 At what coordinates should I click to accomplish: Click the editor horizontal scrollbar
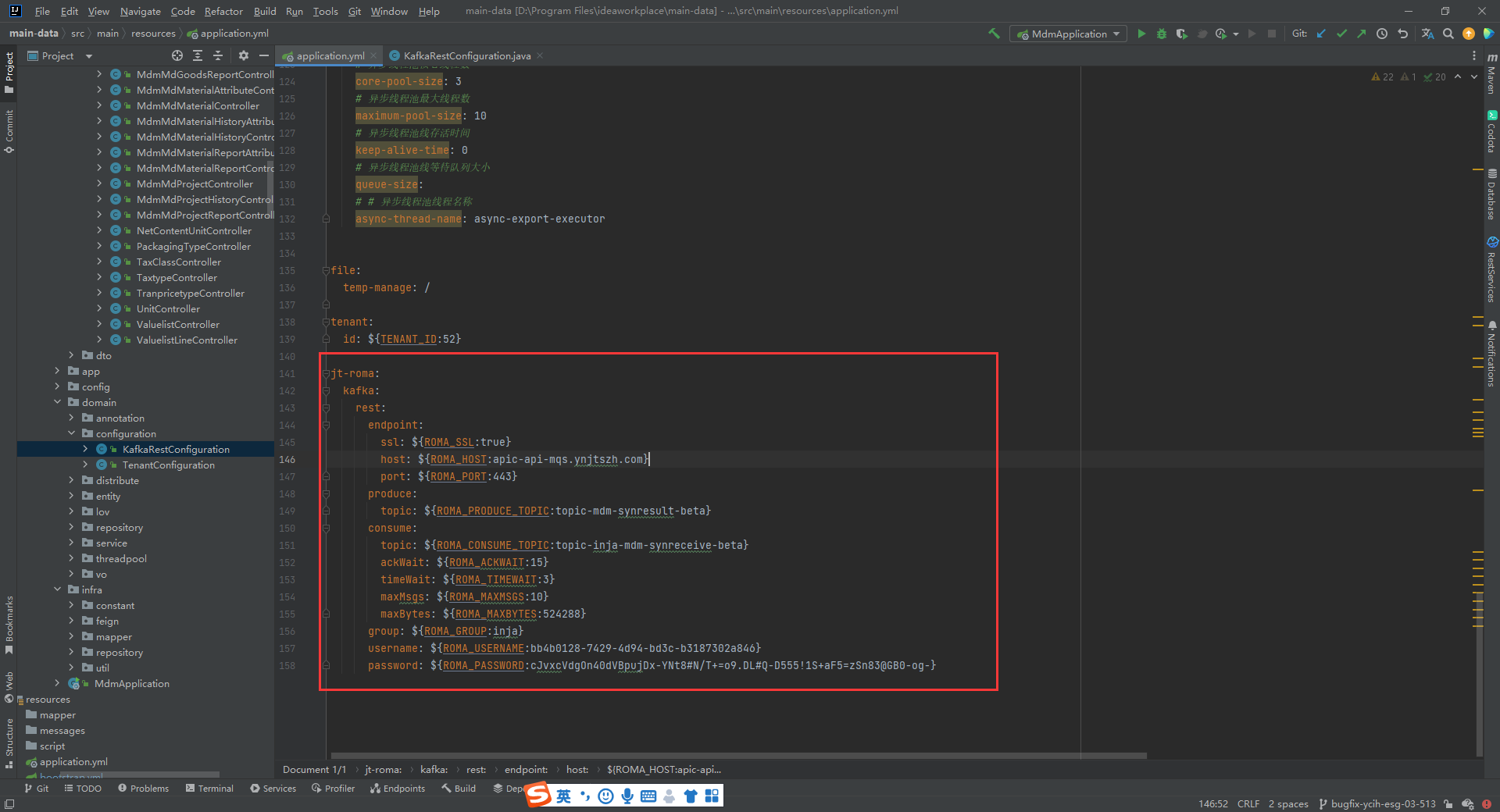point(738,756)
